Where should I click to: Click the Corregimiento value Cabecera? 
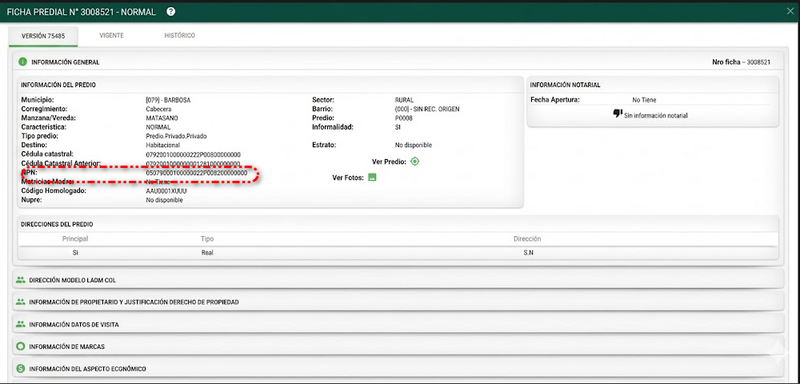[159, 109]
